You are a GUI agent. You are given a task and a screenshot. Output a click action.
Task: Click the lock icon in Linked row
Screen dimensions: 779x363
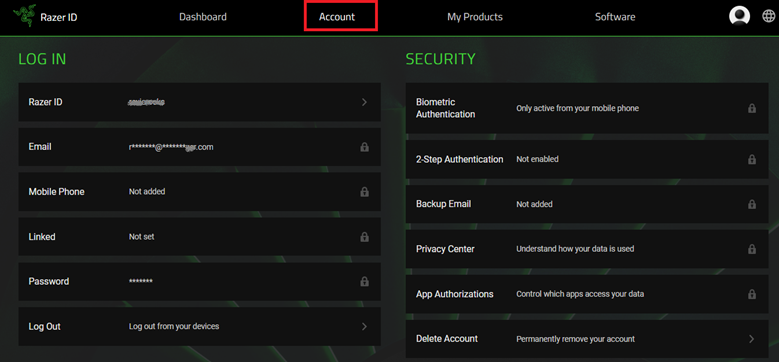point(364,237)
